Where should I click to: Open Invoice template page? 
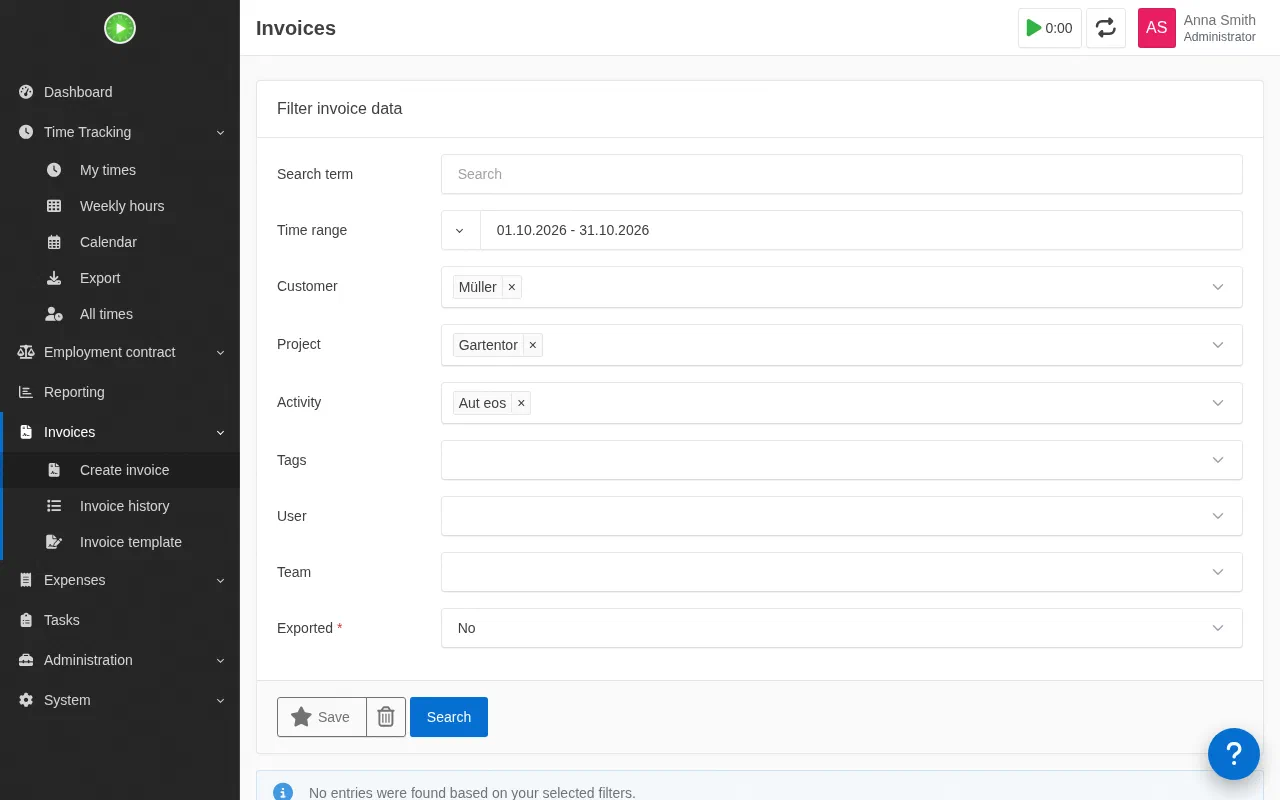120,542
